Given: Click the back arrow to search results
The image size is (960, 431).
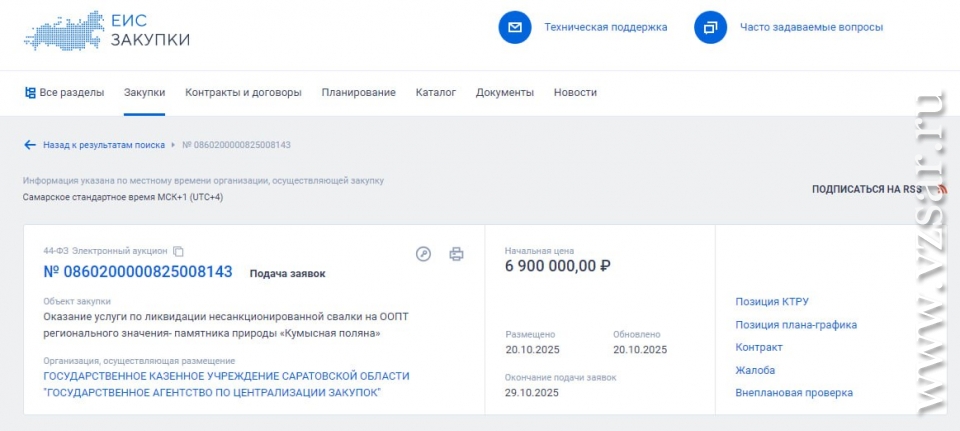Looking at the screenshot, I should 30,145.
